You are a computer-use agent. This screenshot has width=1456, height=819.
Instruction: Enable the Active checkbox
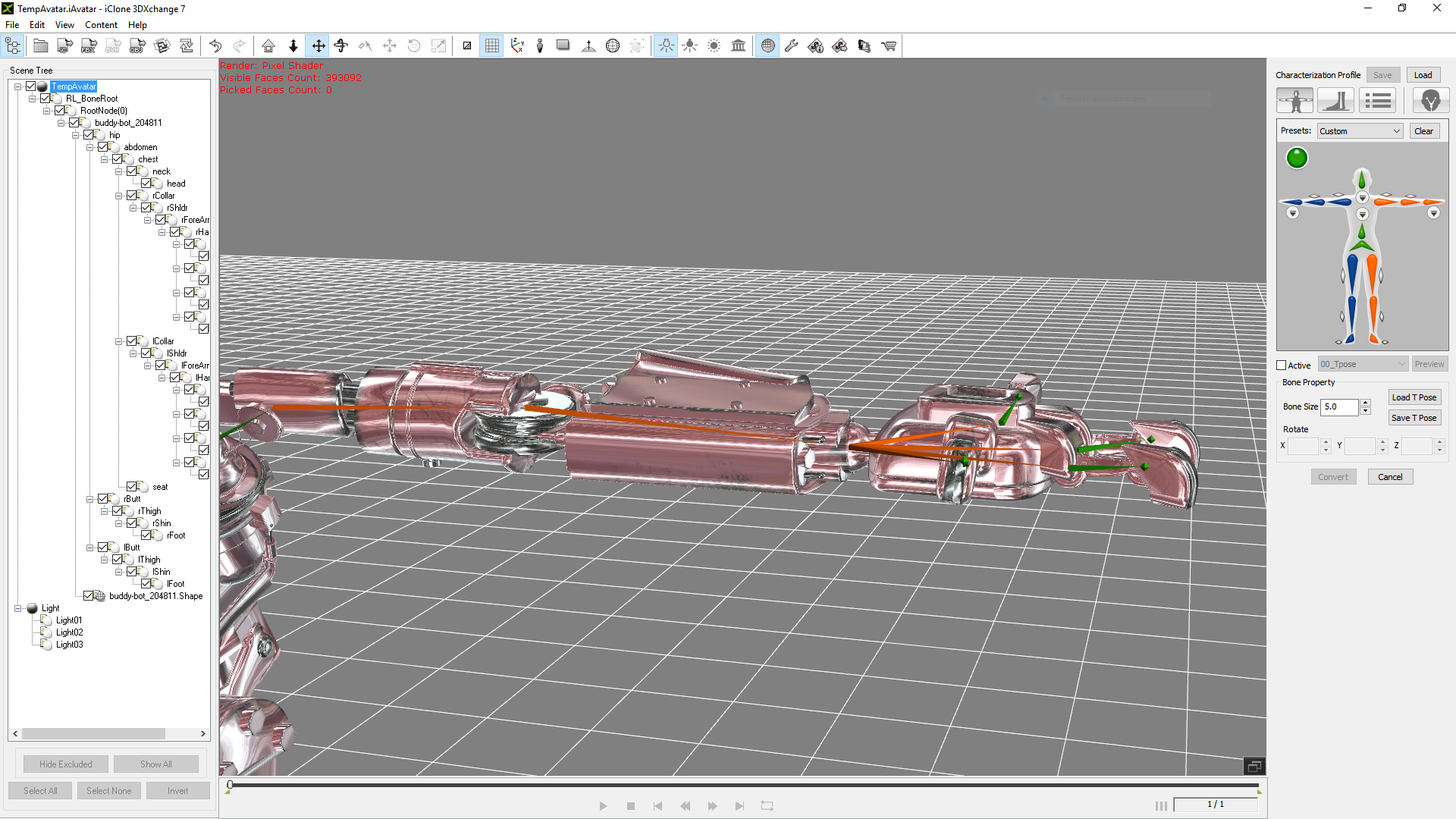[x=1282, y=366]
